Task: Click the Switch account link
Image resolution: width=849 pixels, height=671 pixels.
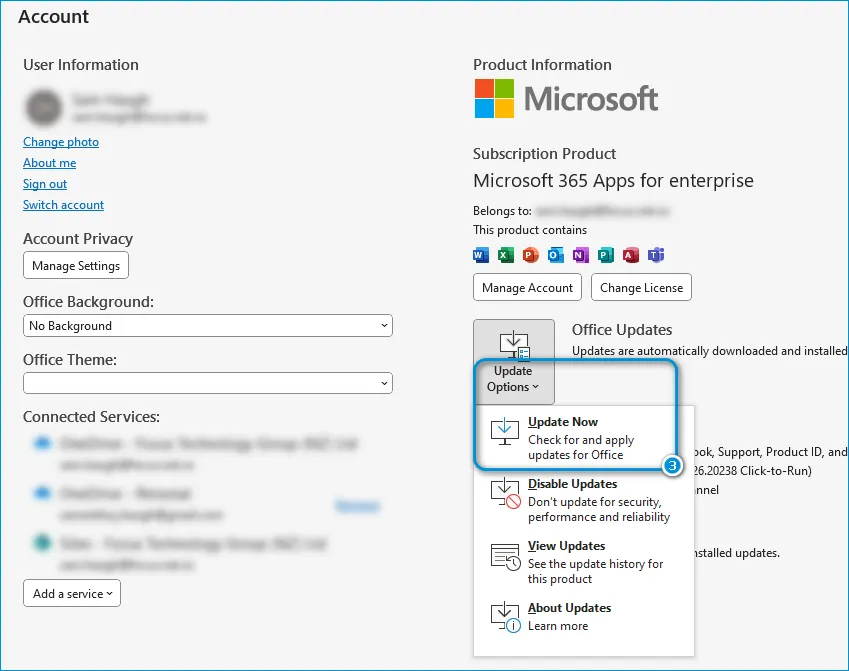Action: (63, 205)
